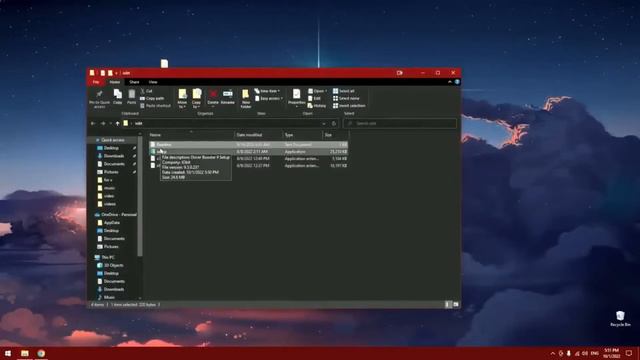Switch to the Home ribbon tab

pos(115,82)
